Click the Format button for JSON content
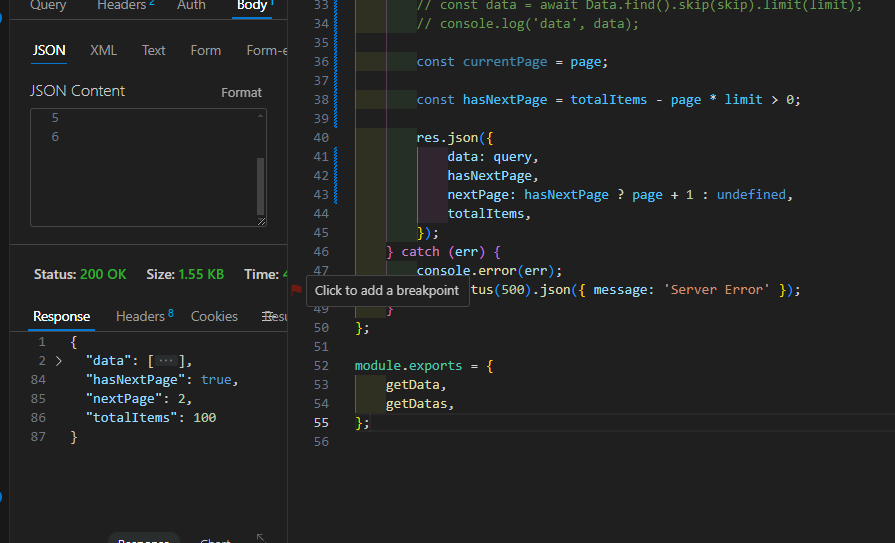This screenshot has width=895, height=543. [x=241, y=92]
